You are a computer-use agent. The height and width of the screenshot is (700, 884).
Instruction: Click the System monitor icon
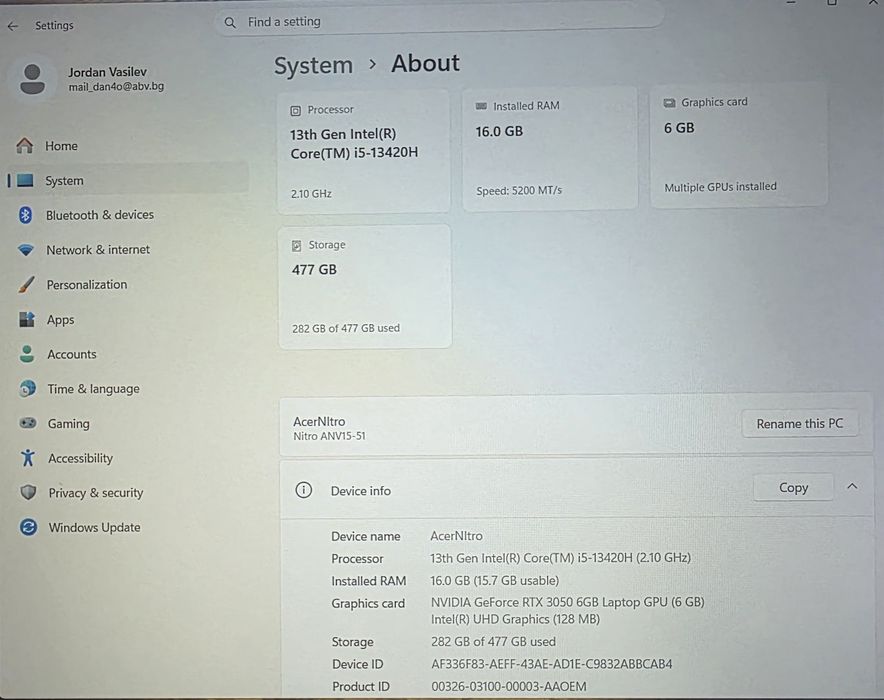tap(25, 180)
